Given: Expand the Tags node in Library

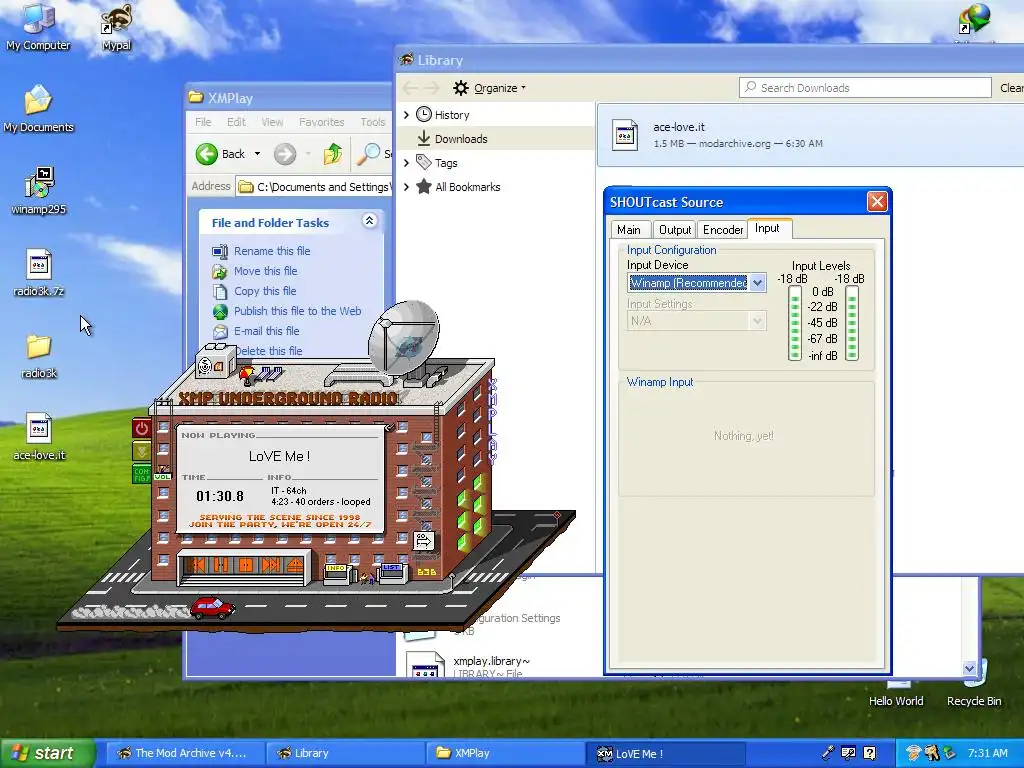Looking at the screenshot, I should click(x=406, y=163).
